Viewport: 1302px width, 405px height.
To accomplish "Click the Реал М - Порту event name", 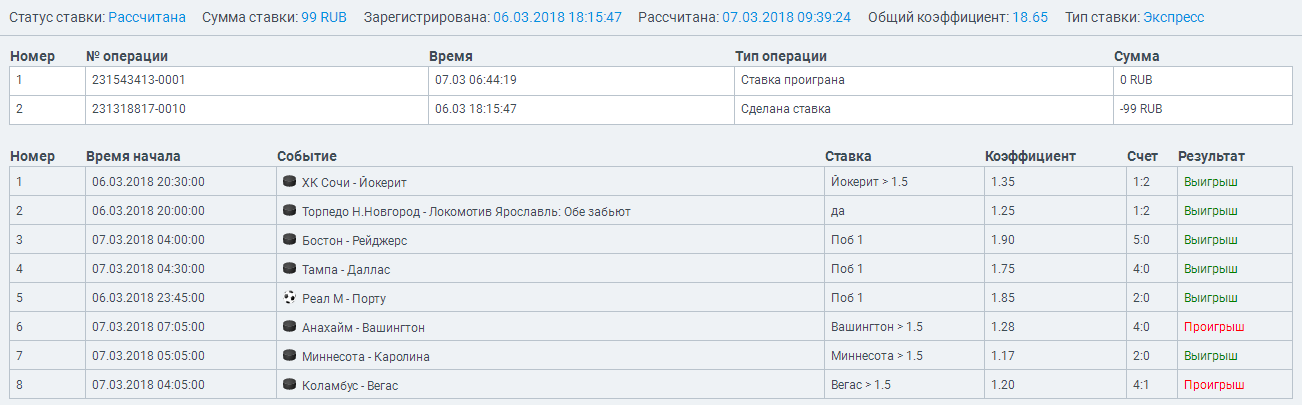I will tap(343, 298).
